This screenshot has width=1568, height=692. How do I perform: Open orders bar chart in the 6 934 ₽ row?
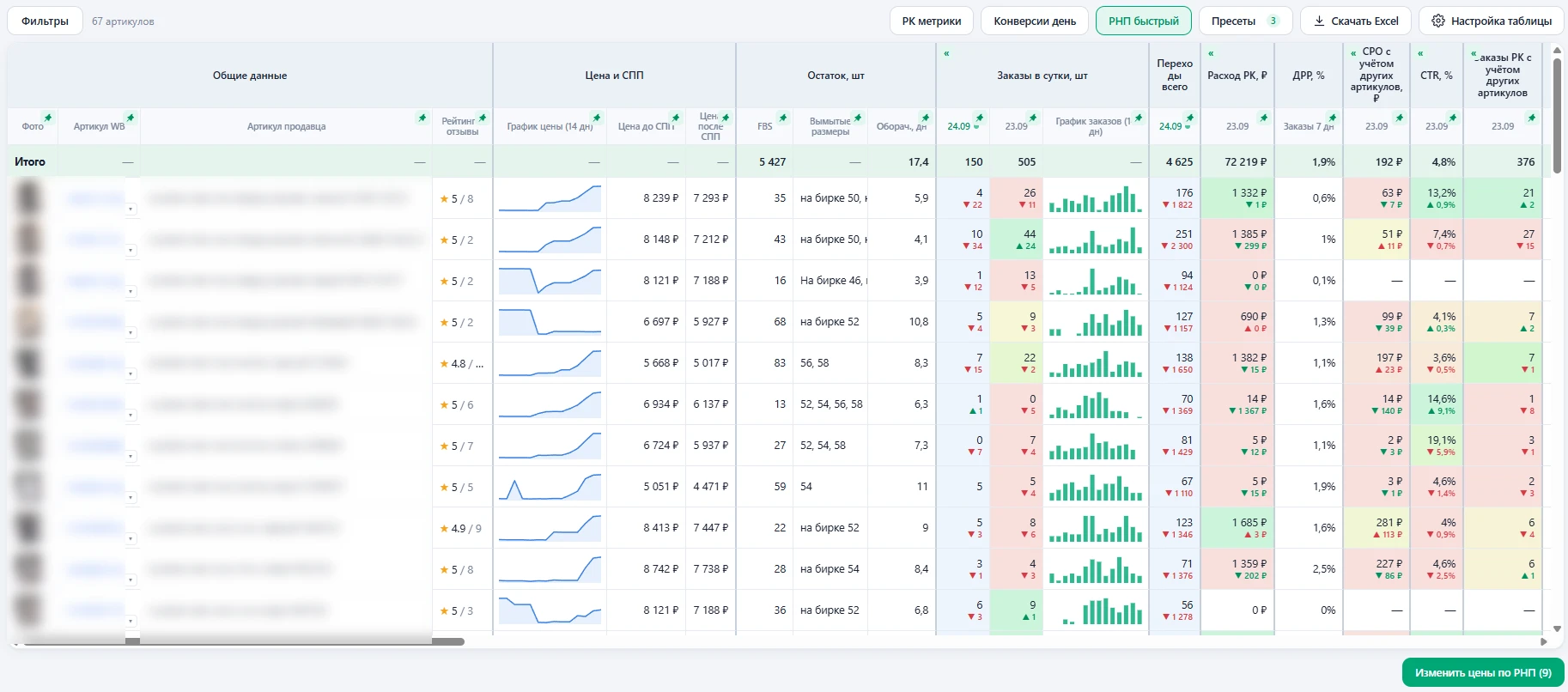[x=1096, y=404]
